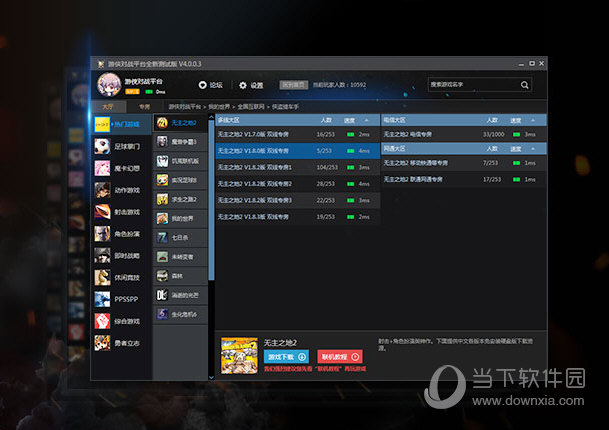
Task: Choose 饥荒联机版 game icon
Action: 162,161
